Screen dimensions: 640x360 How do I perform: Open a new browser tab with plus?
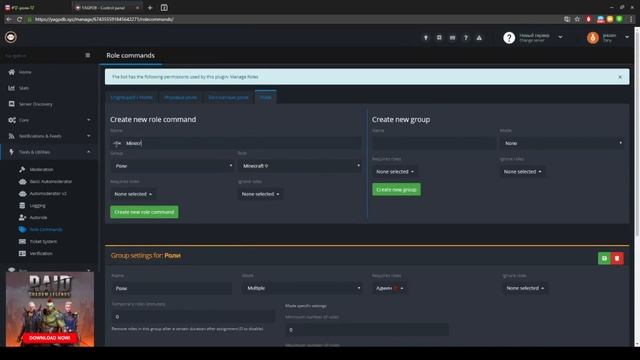(x=150, y=8)
